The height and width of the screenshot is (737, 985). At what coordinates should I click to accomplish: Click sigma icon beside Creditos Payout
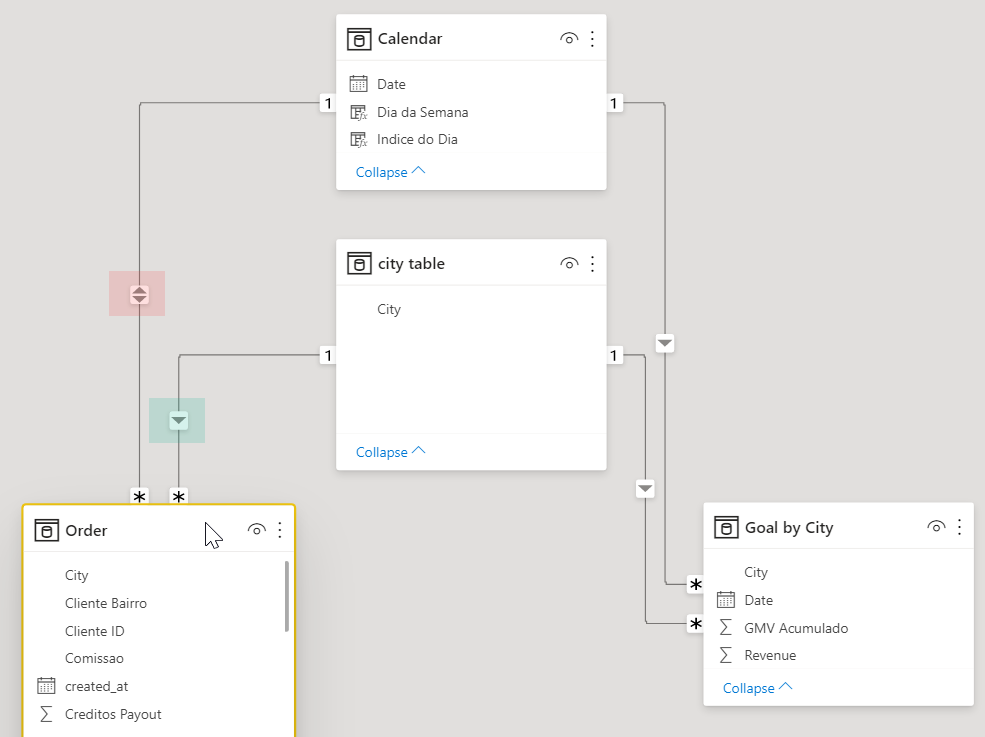(46, 714)
